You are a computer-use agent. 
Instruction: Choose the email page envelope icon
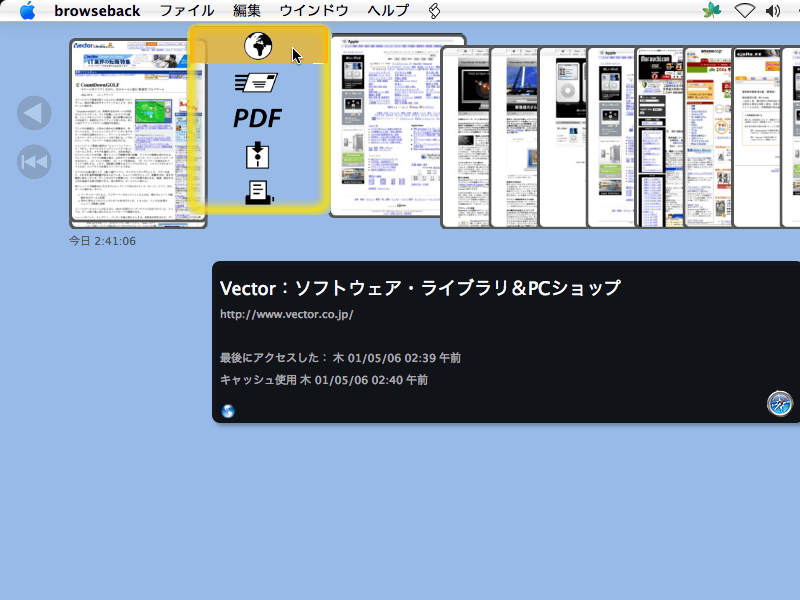pyautogui.click(x=256, y=83)
